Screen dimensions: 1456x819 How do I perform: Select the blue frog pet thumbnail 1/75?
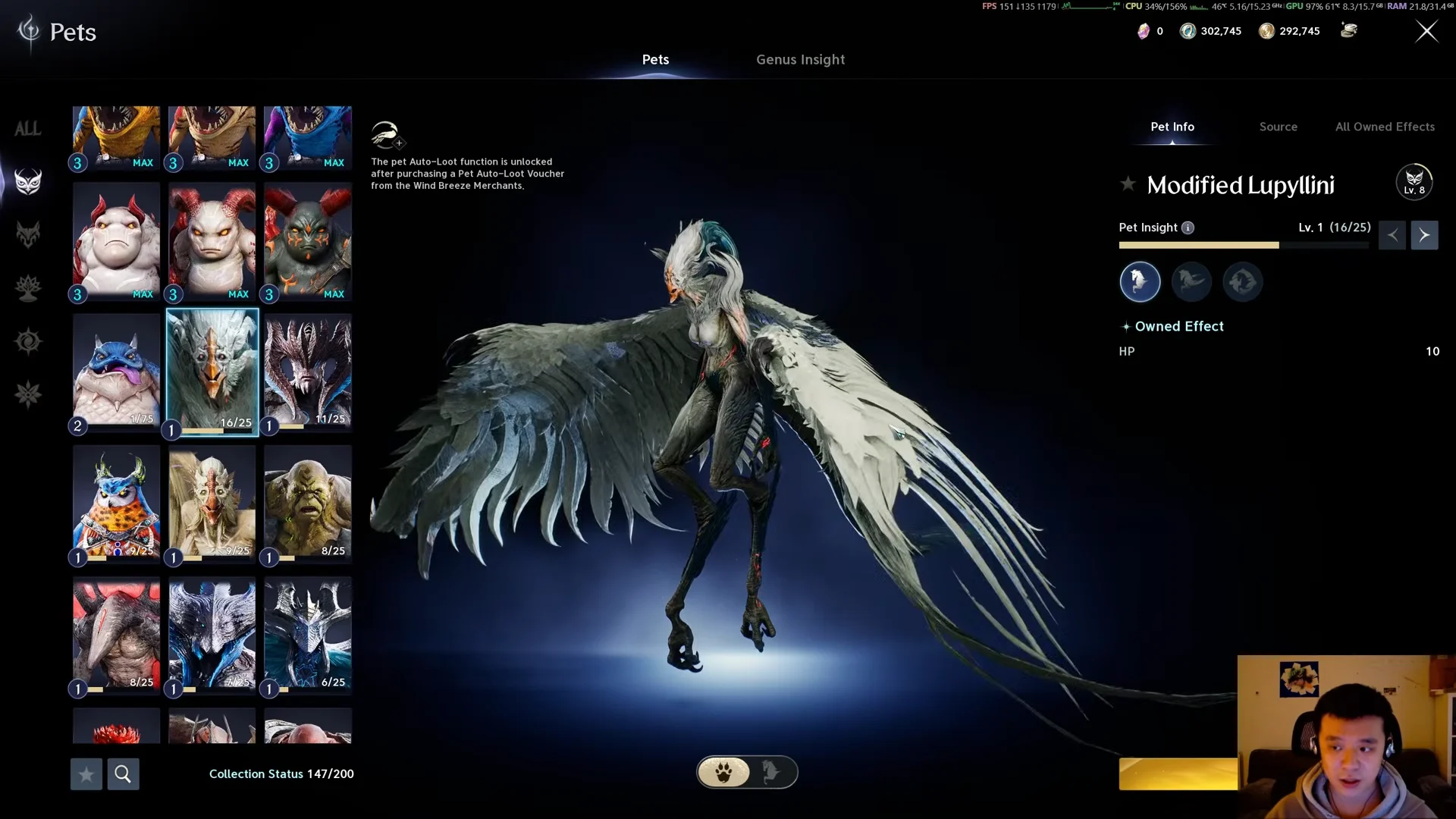tap(117, 372)
